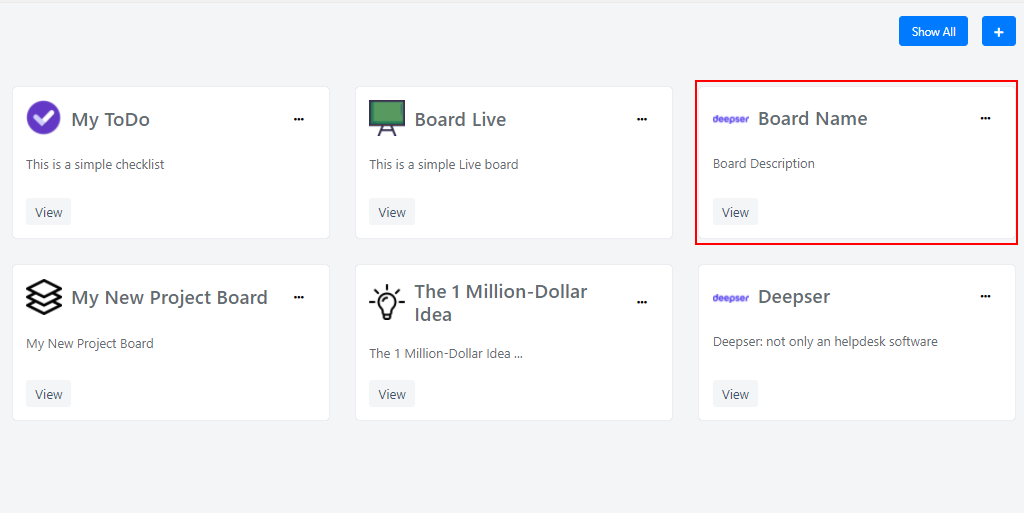
Task: Click the purple checkmark icon on My ToDo
Action: 43,118
